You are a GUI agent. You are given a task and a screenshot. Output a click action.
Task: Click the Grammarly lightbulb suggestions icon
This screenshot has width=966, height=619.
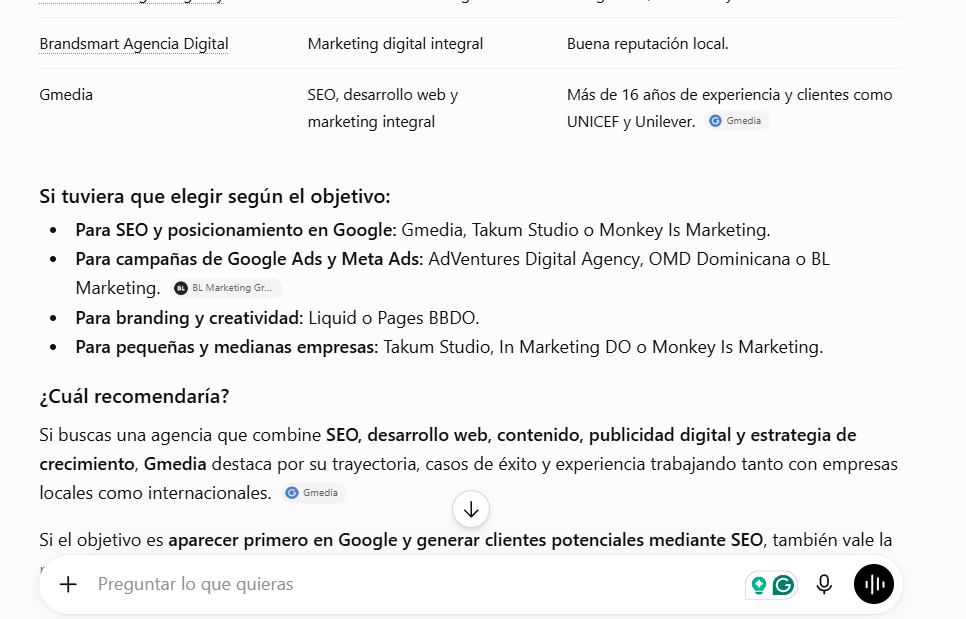[759, 585]
